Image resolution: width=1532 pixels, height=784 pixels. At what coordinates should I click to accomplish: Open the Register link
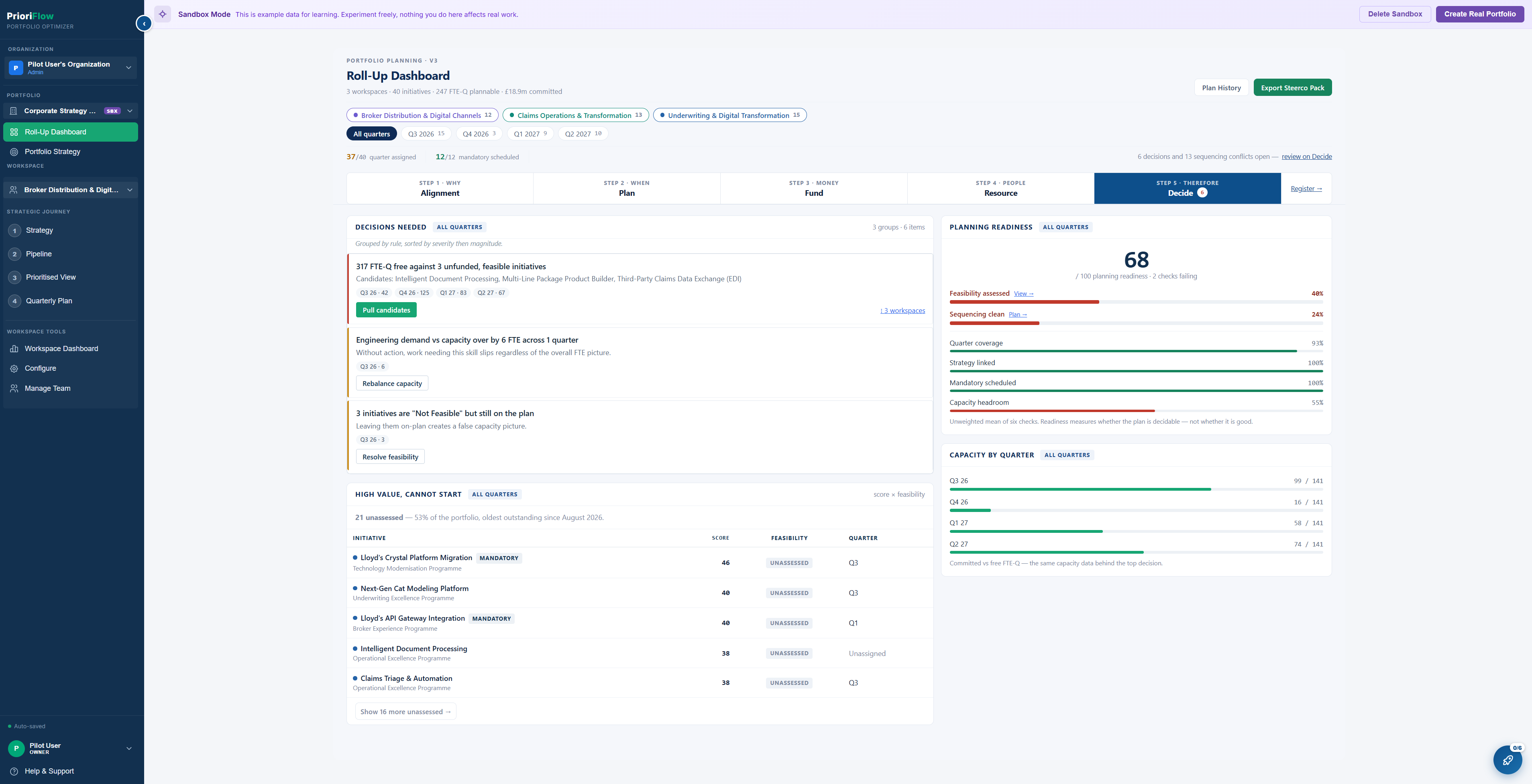(x=1307, y=189)
